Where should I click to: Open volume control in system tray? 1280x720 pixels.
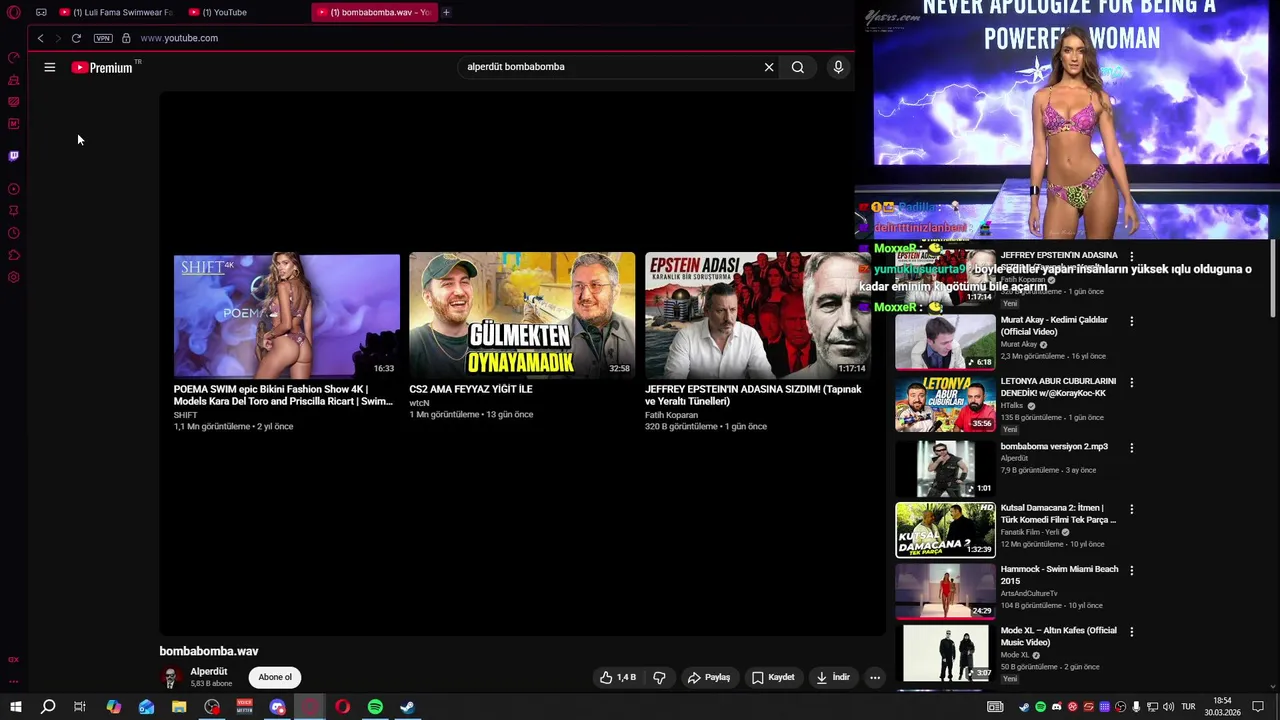click(x=1168, y=707)
